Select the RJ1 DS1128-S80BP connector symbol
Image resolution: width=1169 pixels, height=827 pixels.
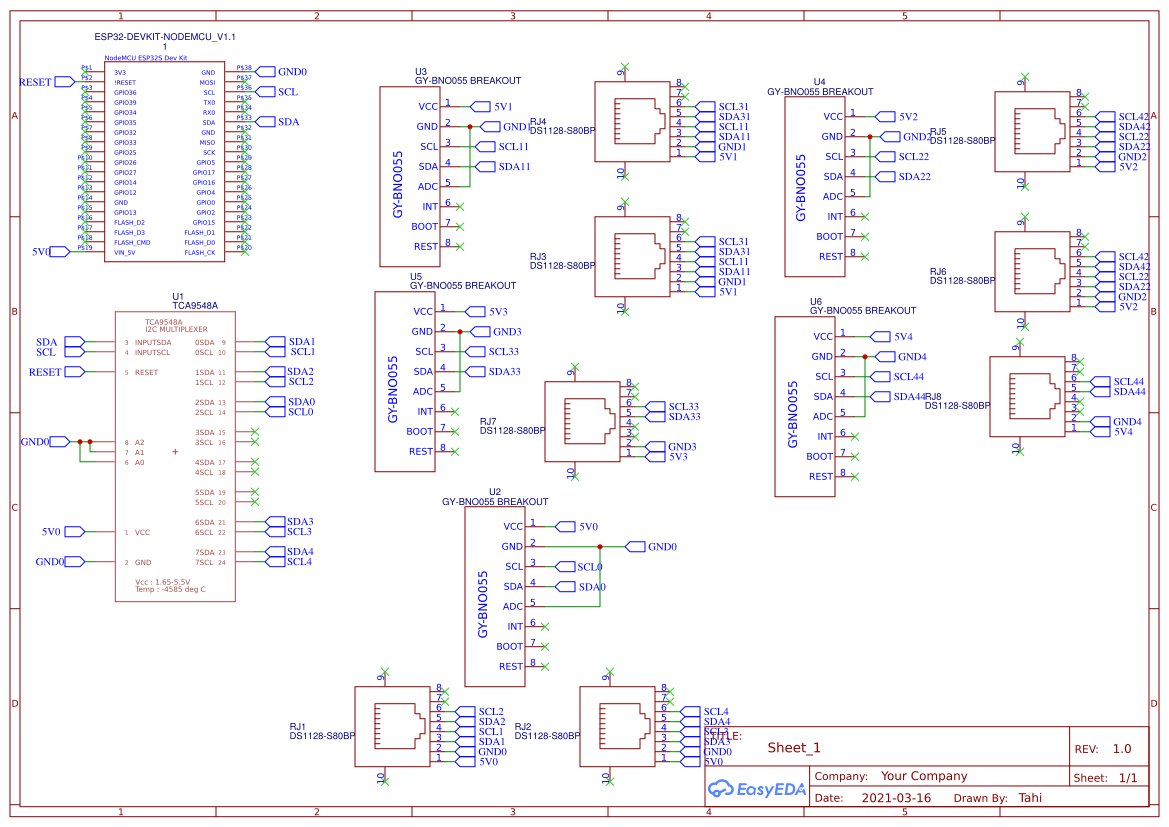point(393,725)
